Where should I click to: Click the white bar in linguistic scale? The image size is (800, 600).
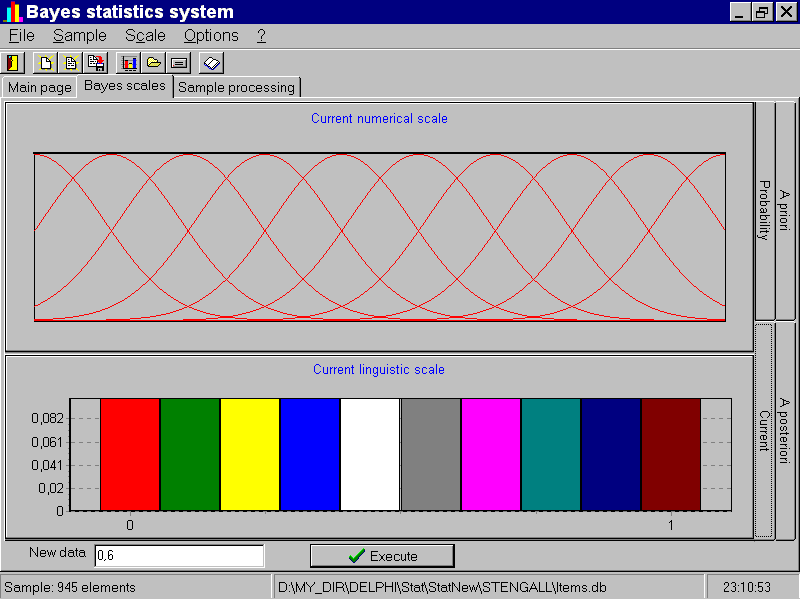[x=370, y=455]
